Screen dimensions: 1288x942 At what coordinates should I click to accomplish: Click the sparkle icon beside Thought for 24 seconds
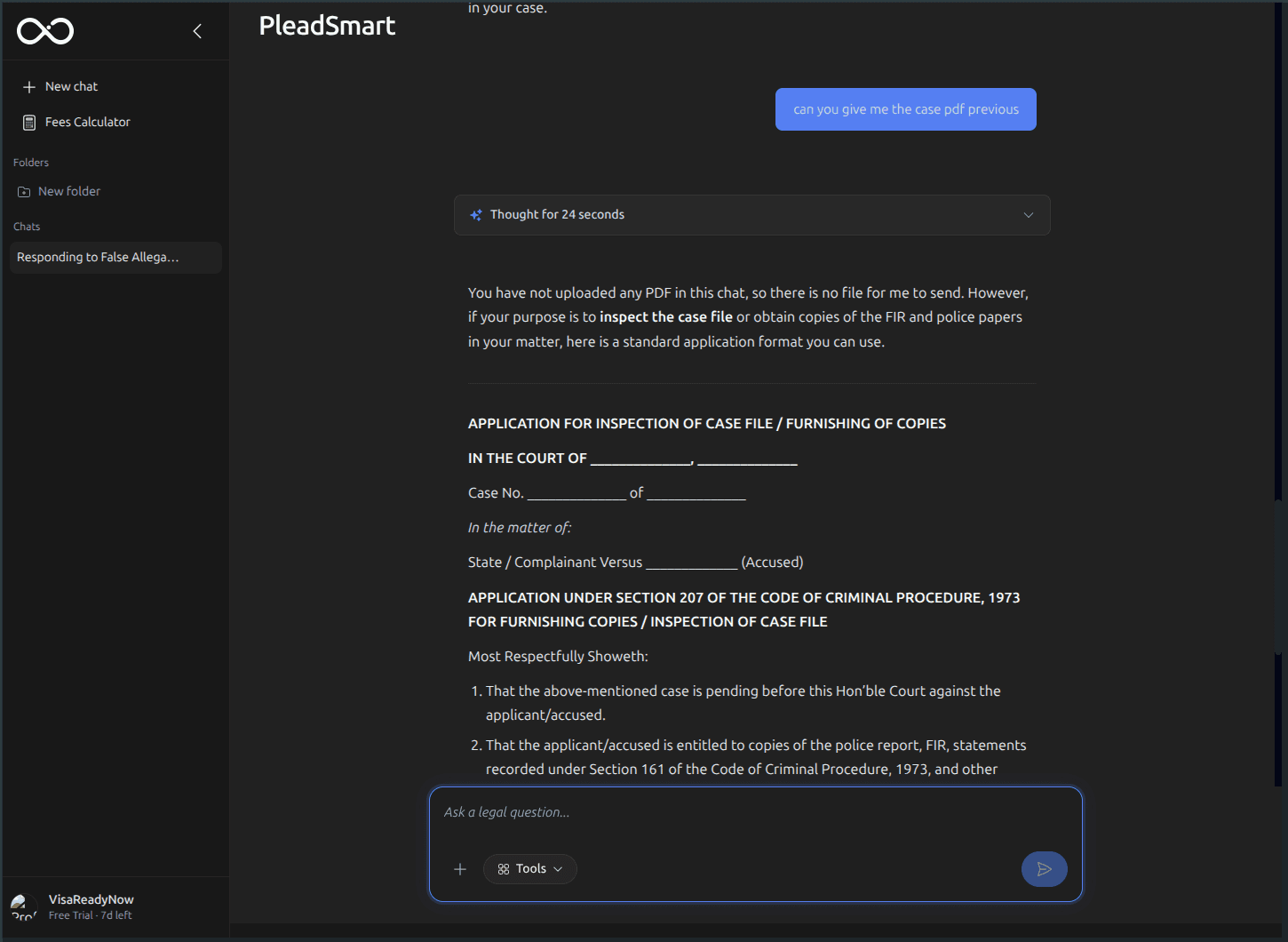pyautogui.click(x=476, y=215)
